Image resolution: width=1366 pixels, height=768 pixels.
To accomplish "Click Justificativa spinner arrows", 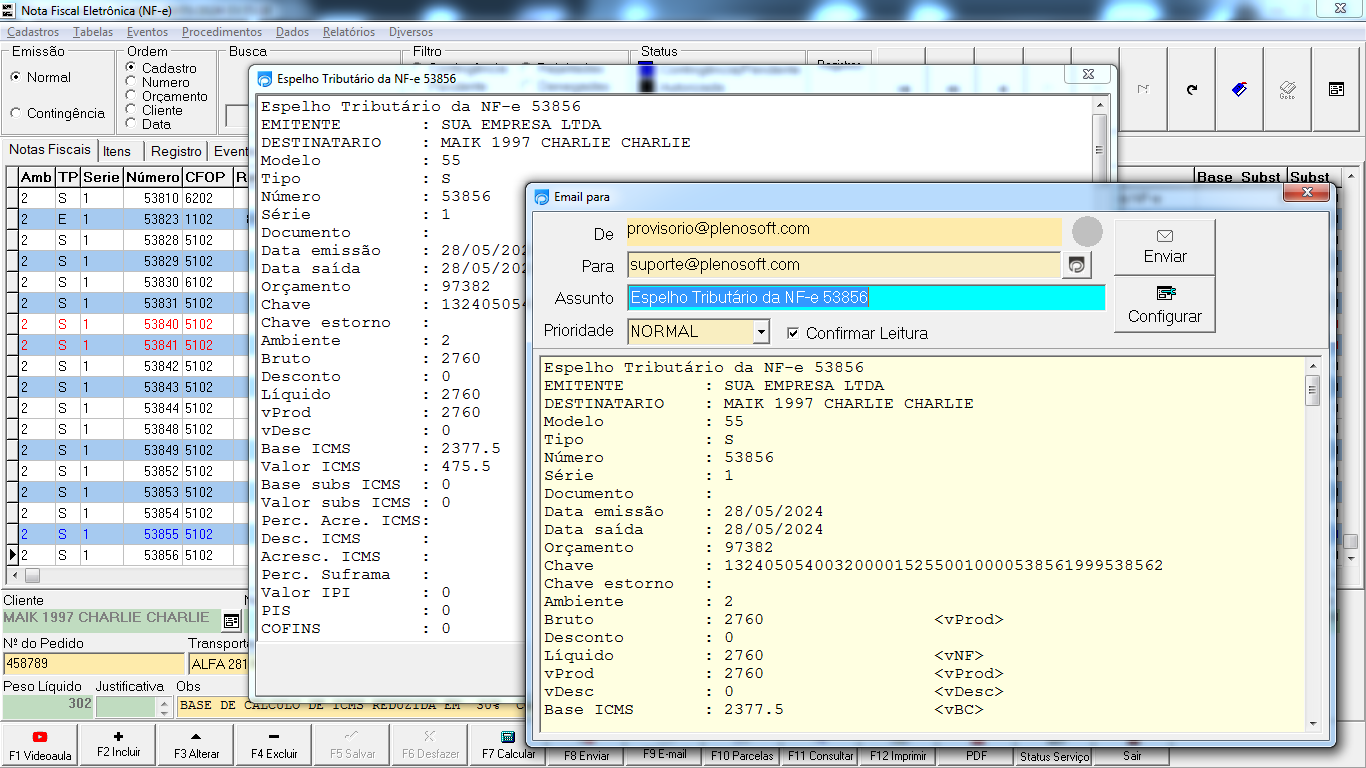I will click(x=164, y=706).
